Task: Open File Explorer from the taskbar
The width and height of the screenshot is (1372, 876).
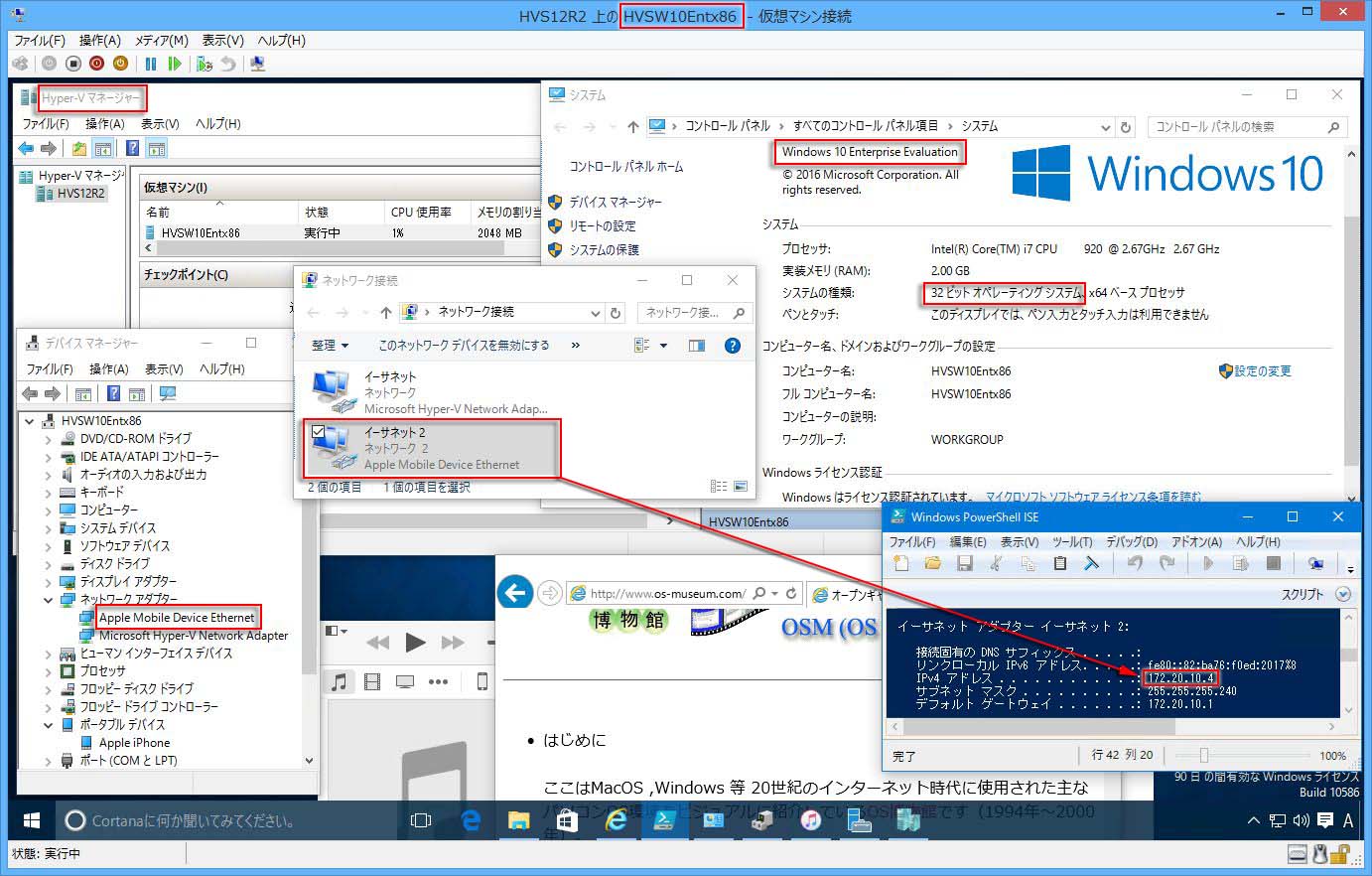Action: 518,821
